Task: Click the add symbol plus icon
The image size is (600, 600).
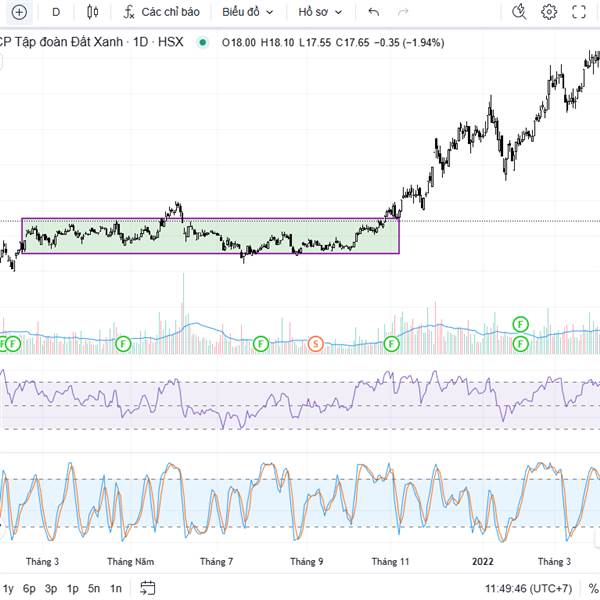Action: coord(19,12)
